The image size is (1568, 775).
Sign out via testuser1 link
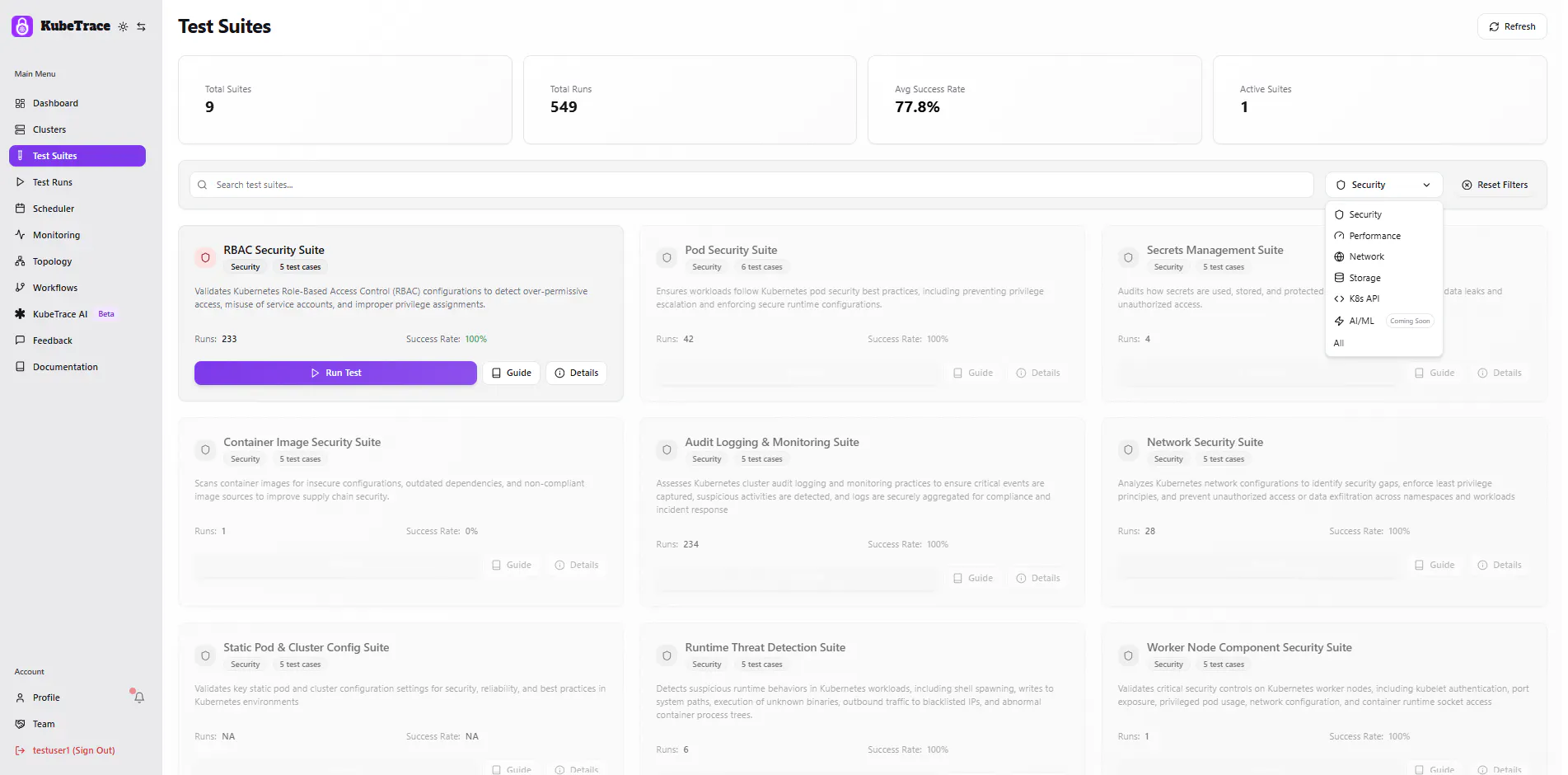coord(73,750)
